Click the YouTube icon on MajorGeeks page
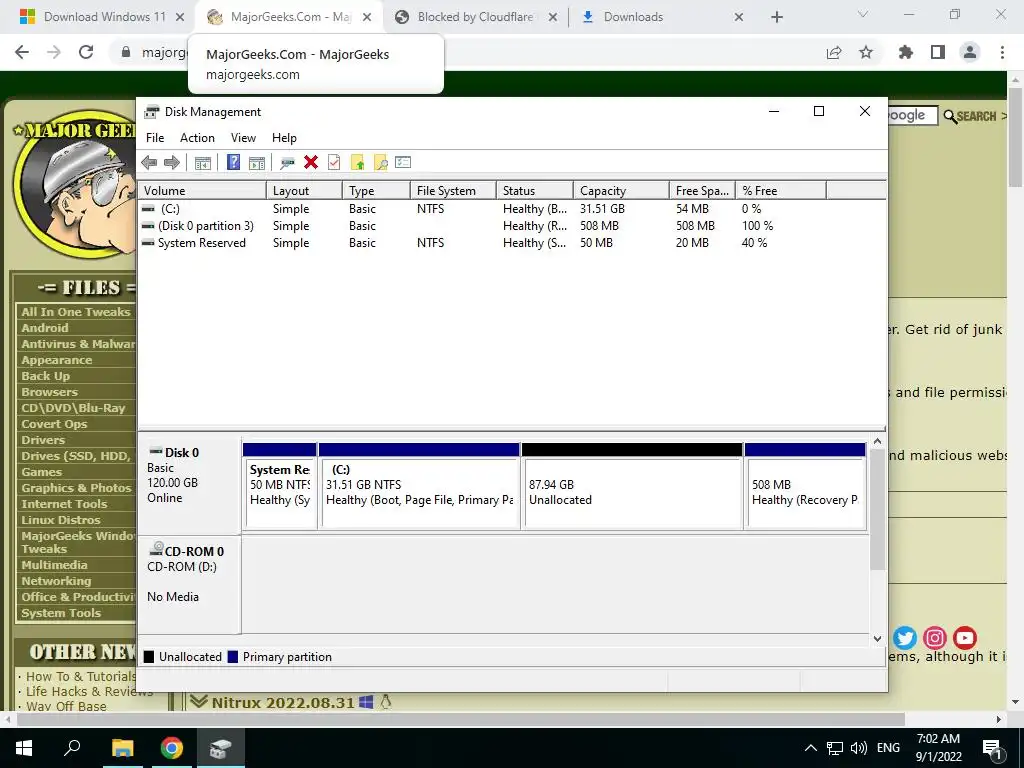 click(x=965, y=637)
